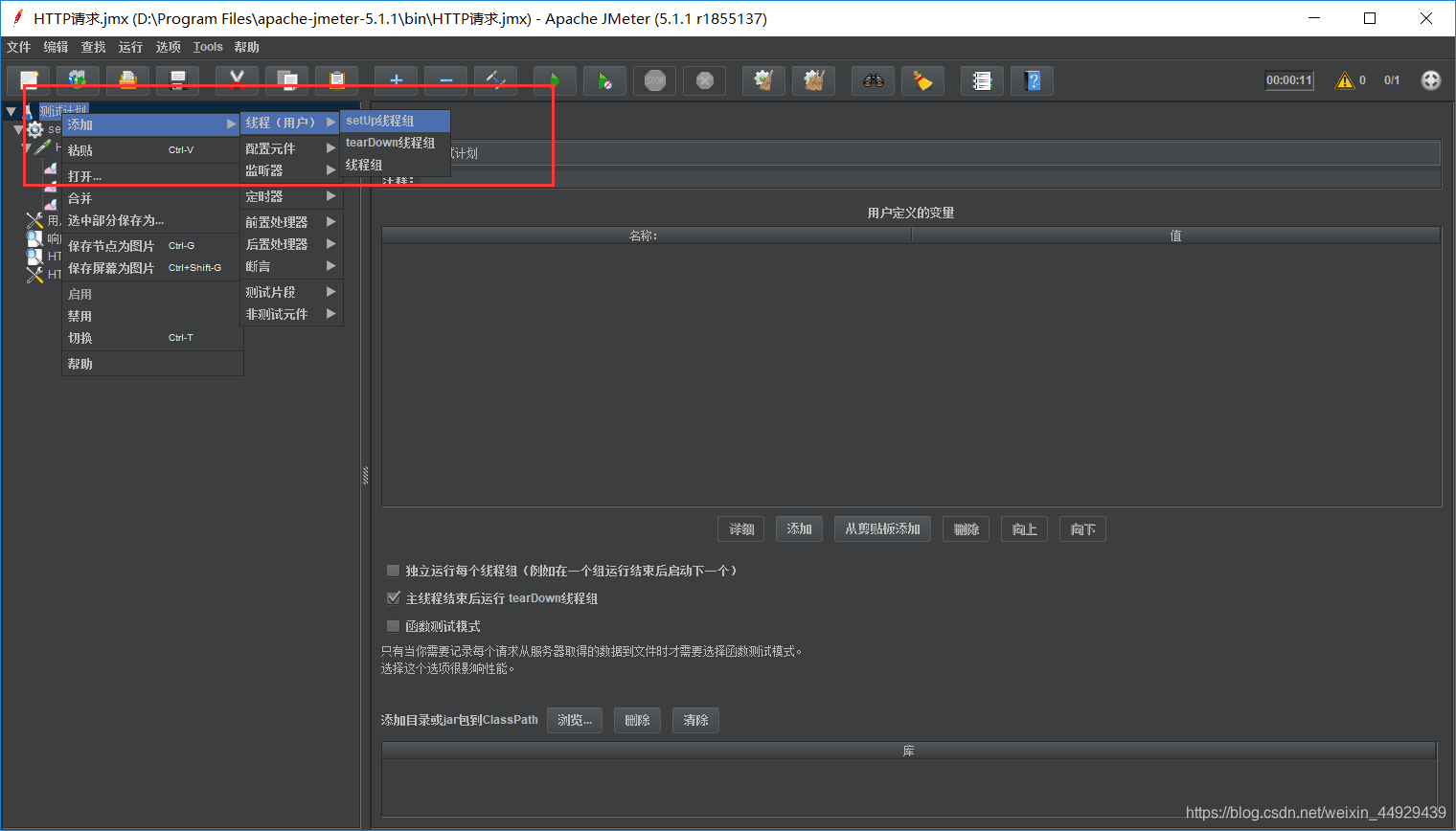Start the test with the green arrow
1456x831 pixels.
pos(555,80)
